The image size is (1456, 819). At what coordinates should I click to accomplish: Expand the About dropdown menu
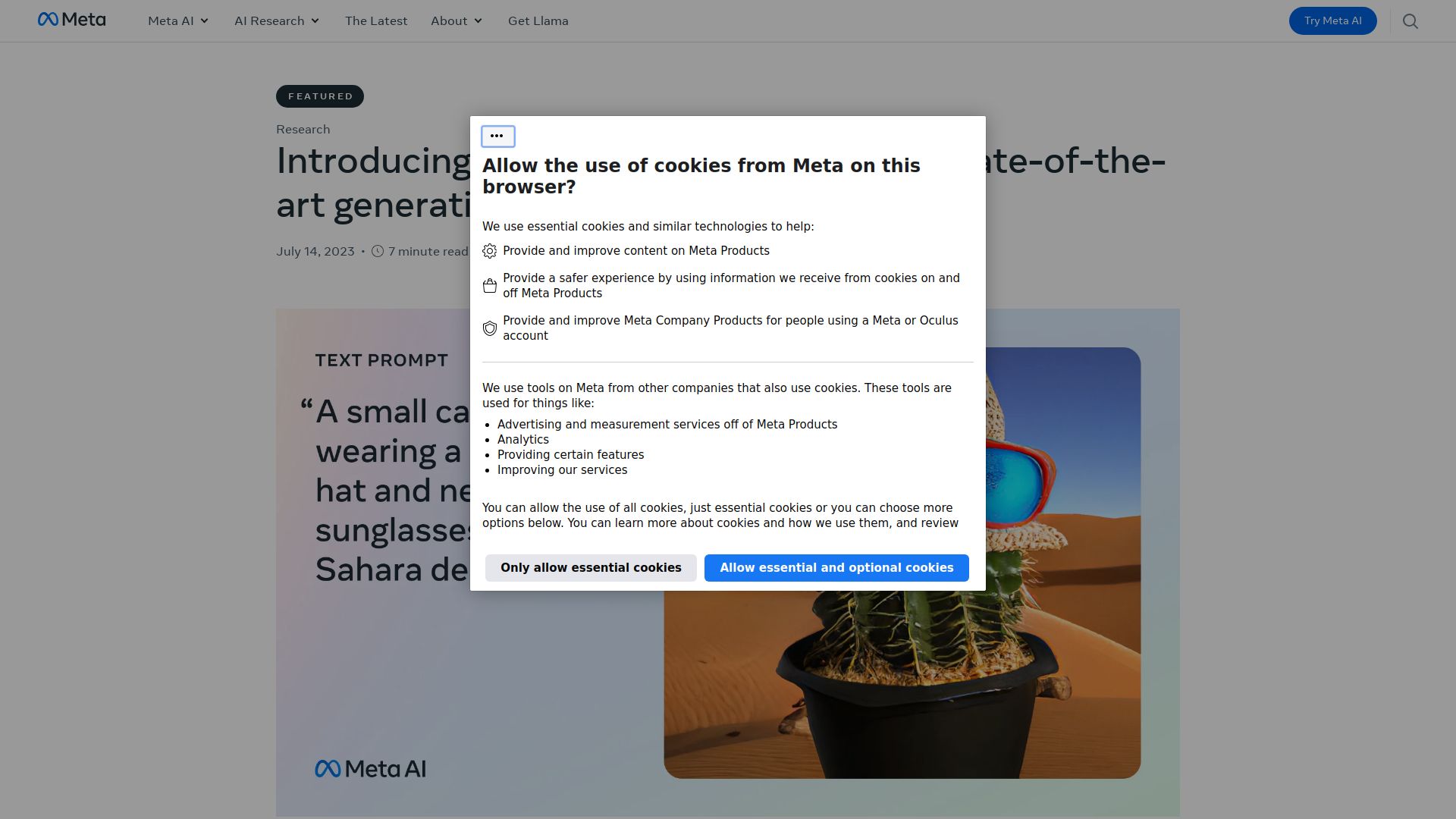[457, 21]
